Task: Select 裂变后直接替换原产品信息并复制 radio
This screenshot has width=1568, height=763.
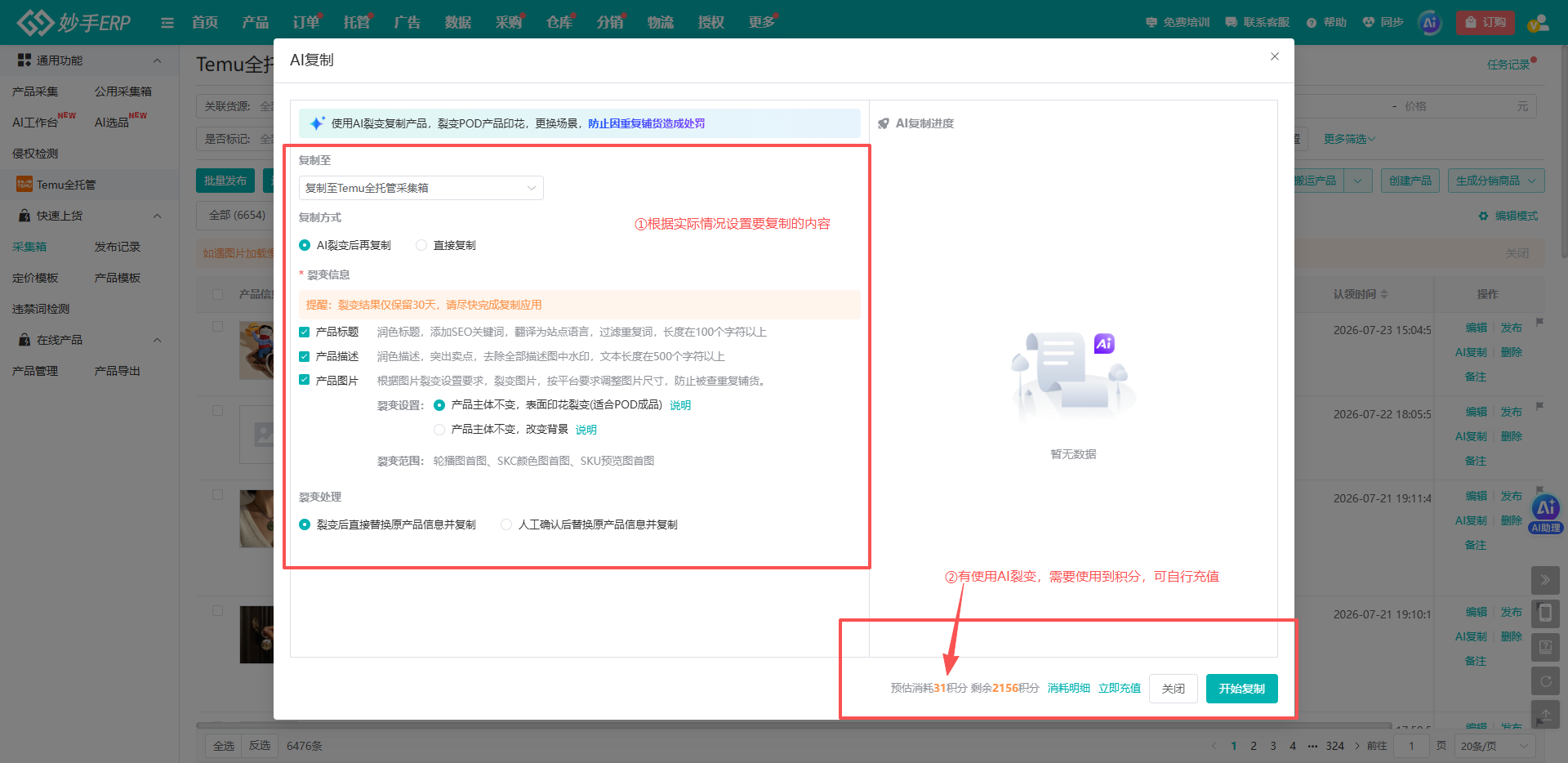Action: (305, 524)
